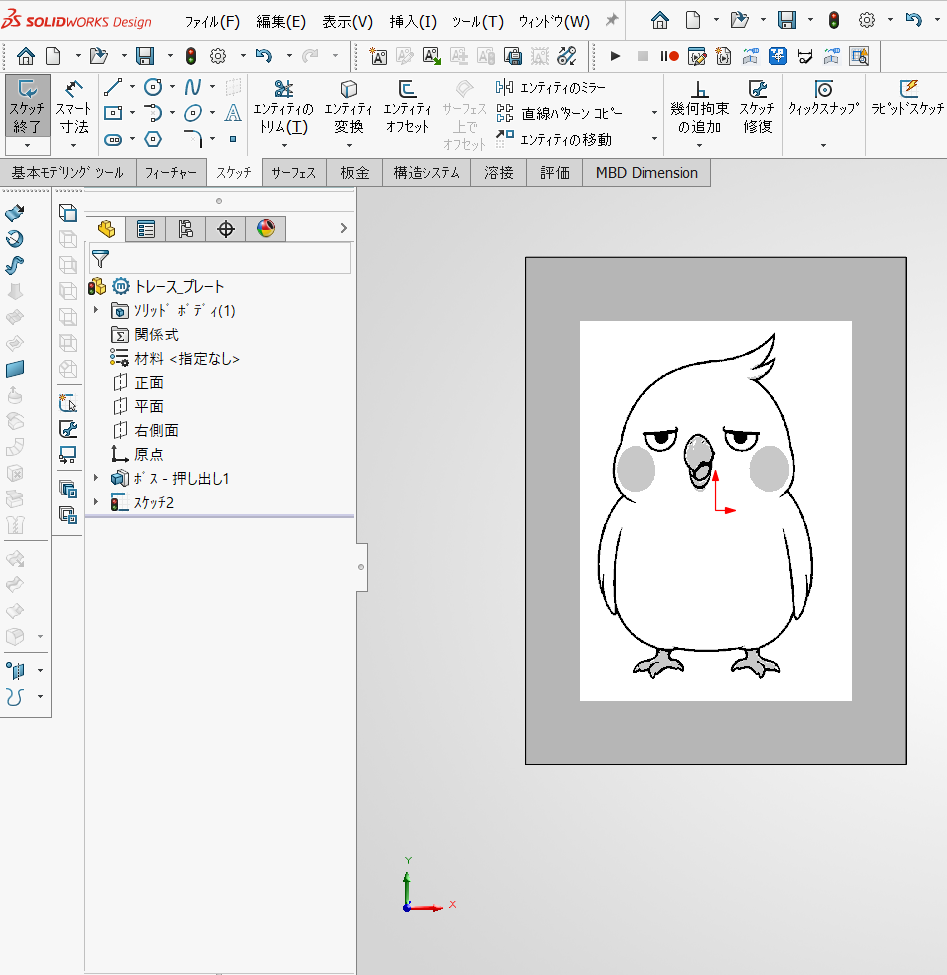This screenshot has height=975, width=947.
Task: Click Move Entities (エンティティの移動)
Action: tap(554, 140)
